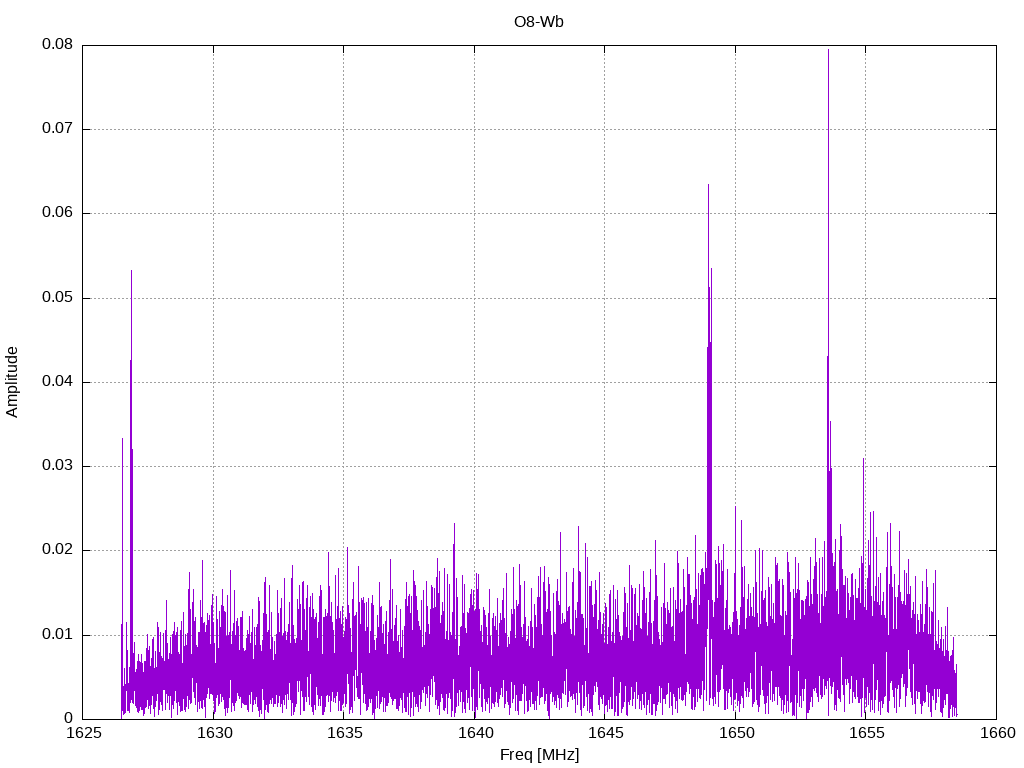Screen dimensions: 1024x768
Task: Click the tallest spectrum peak near 1653.5 MHz
Action: click(x=828, y=52)
